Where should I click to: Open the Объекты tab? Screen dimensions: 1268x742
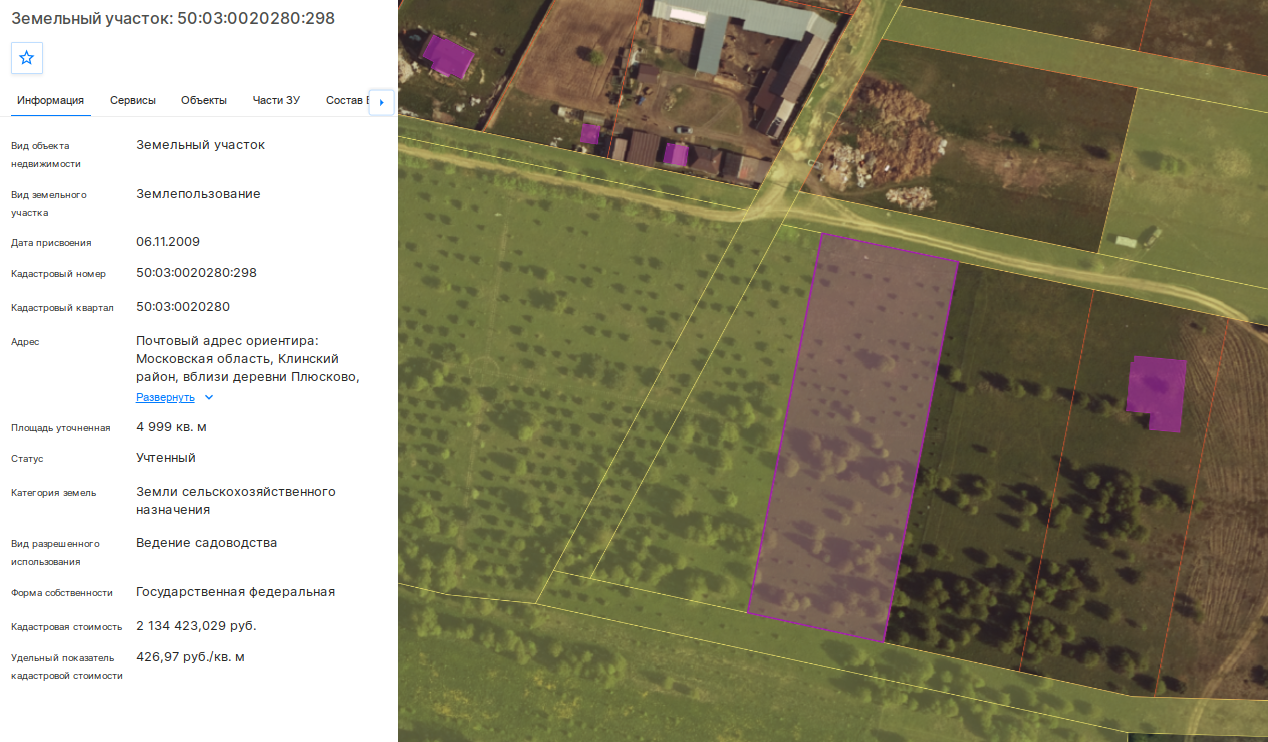click(204, 100)
